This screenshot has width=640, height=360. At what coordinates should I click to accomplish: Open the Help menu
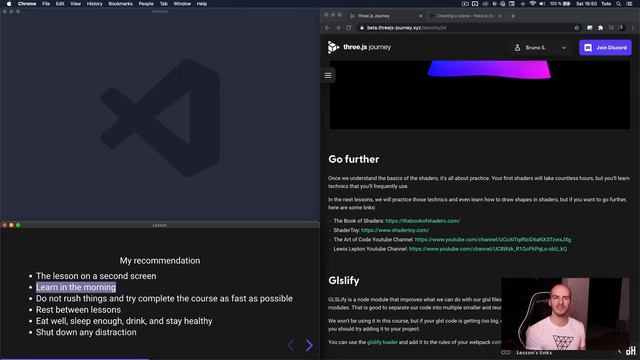[x=202, y=4]
